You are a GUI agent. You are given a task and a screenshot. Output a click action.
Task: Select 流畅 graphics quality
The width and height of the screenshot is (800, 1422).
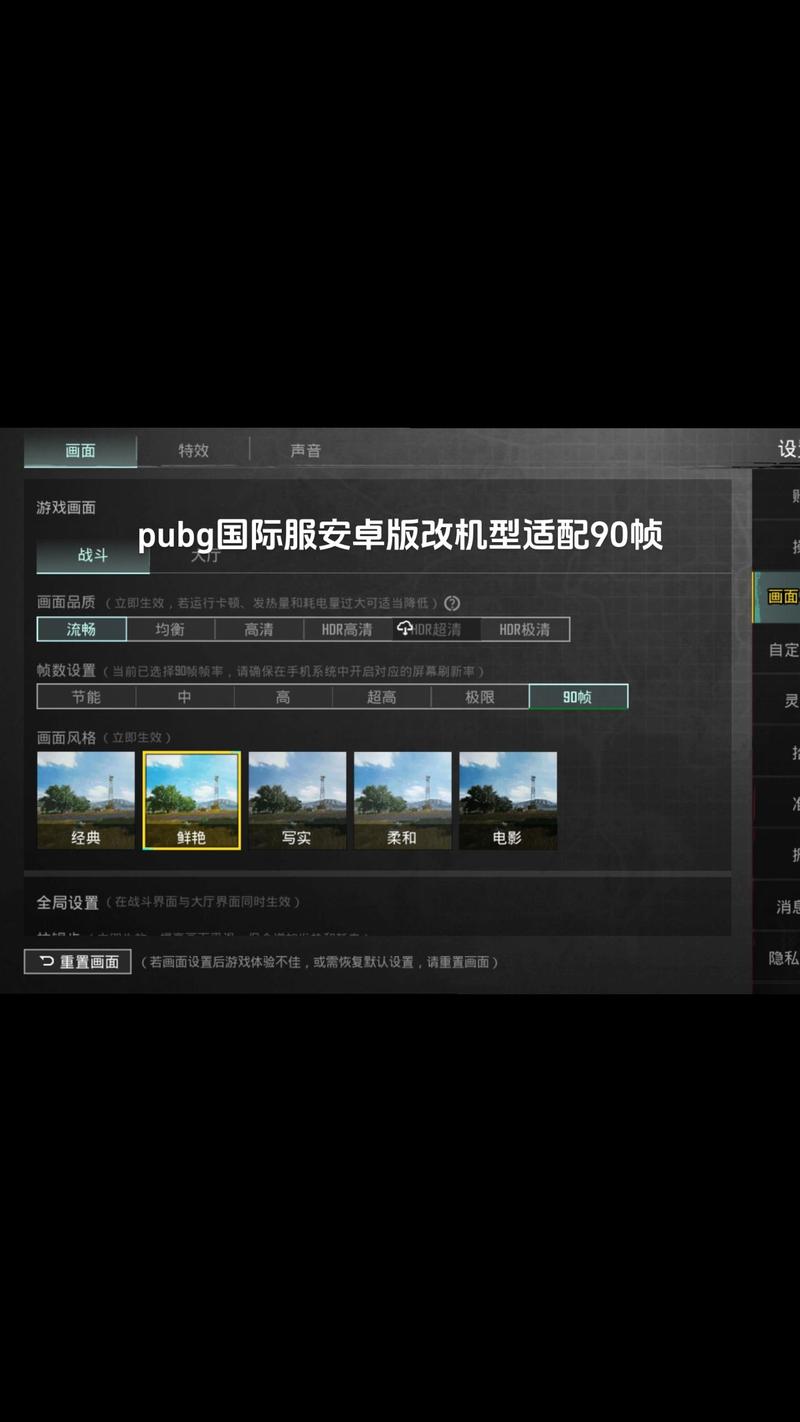[x=82, y=629]
